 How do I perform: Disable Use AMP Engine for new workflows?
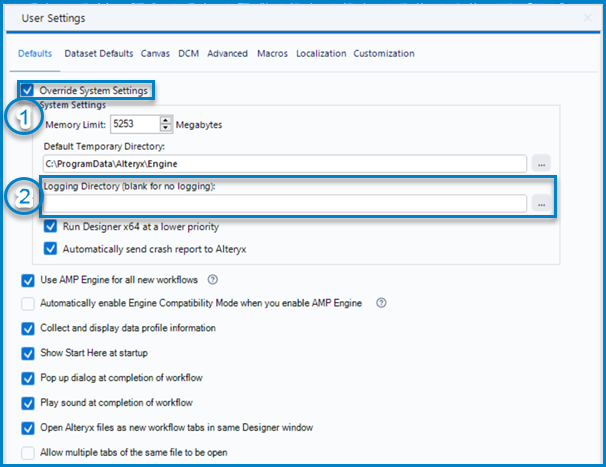[28, 280]
